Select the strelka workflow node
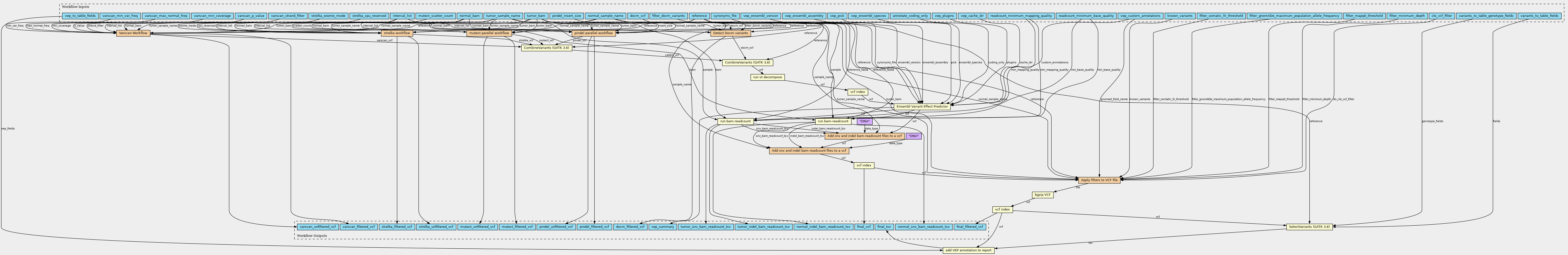Screen dimensions: 1568x255 (x=397, y=33)
